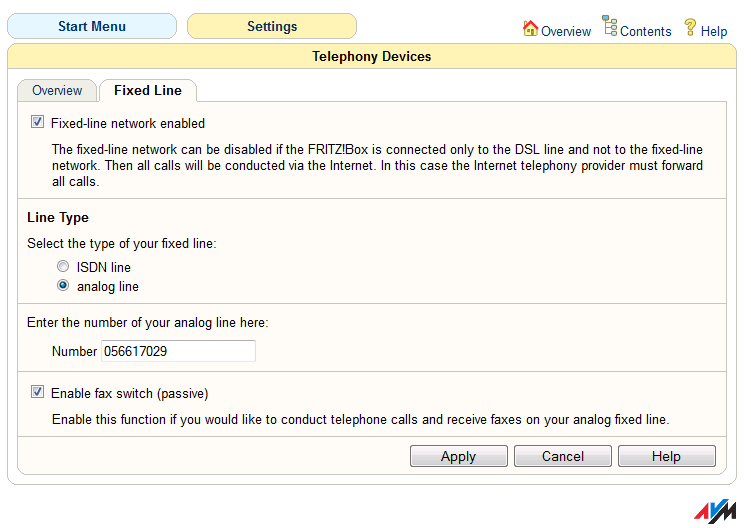Image resolution: width=751 pixels, height=528 pixels.
Task: Open the Help link in header
Action: click(x=714, y=31)
